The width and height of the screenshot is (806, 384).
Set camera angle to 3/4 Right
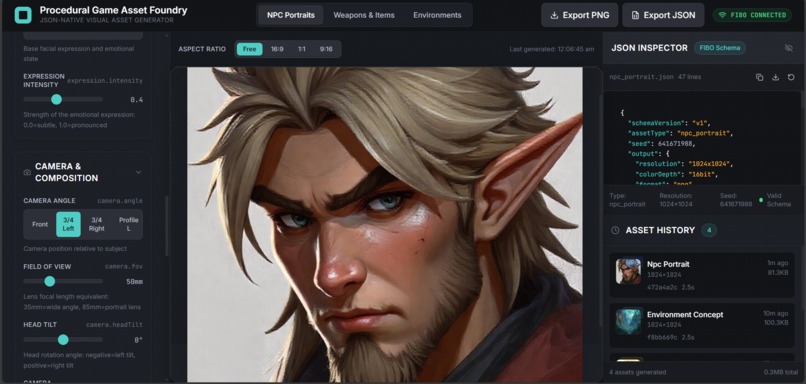[x=97, y=224]
